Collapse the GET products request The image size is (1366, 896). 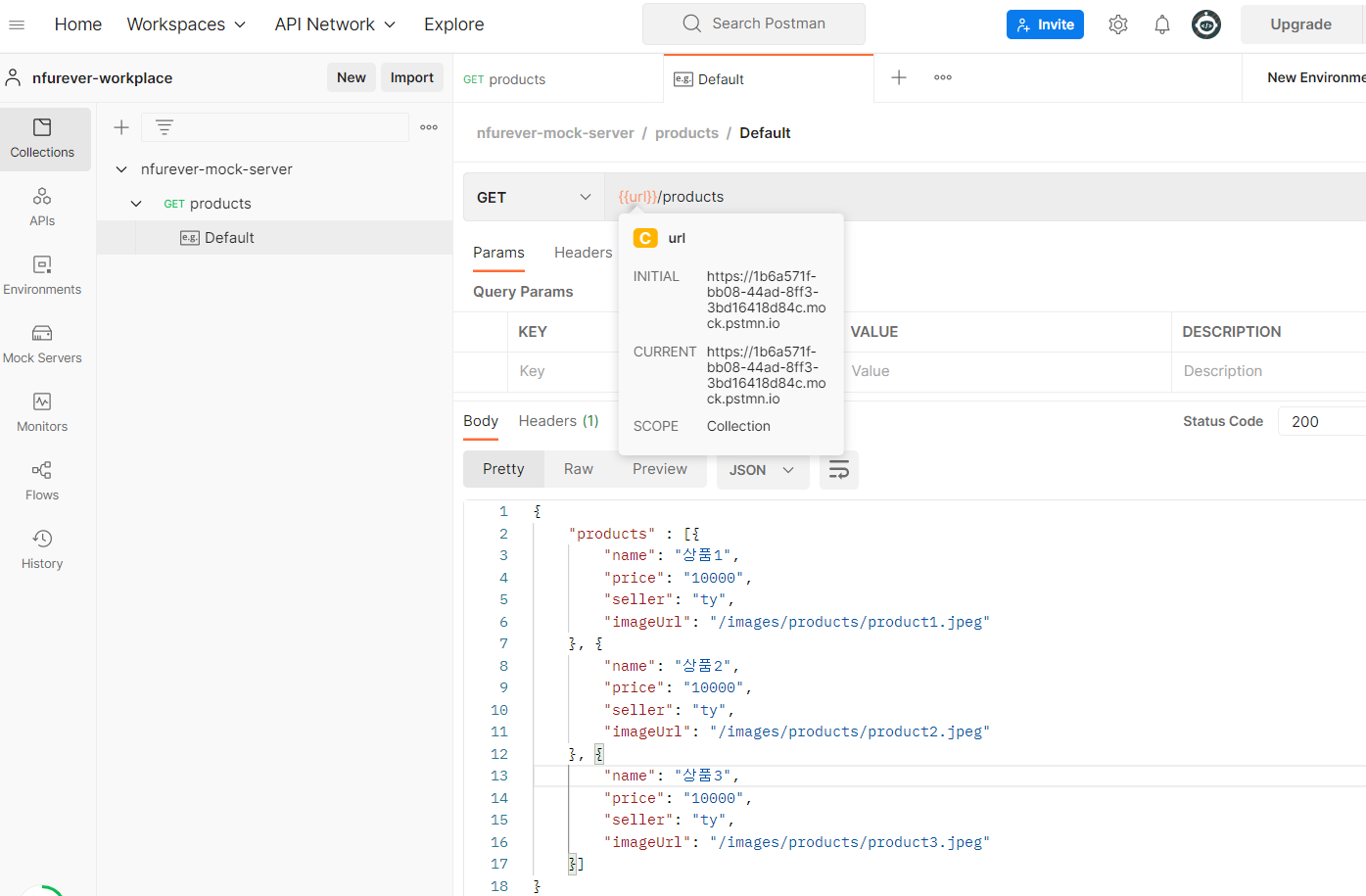[x=136, y=204]
